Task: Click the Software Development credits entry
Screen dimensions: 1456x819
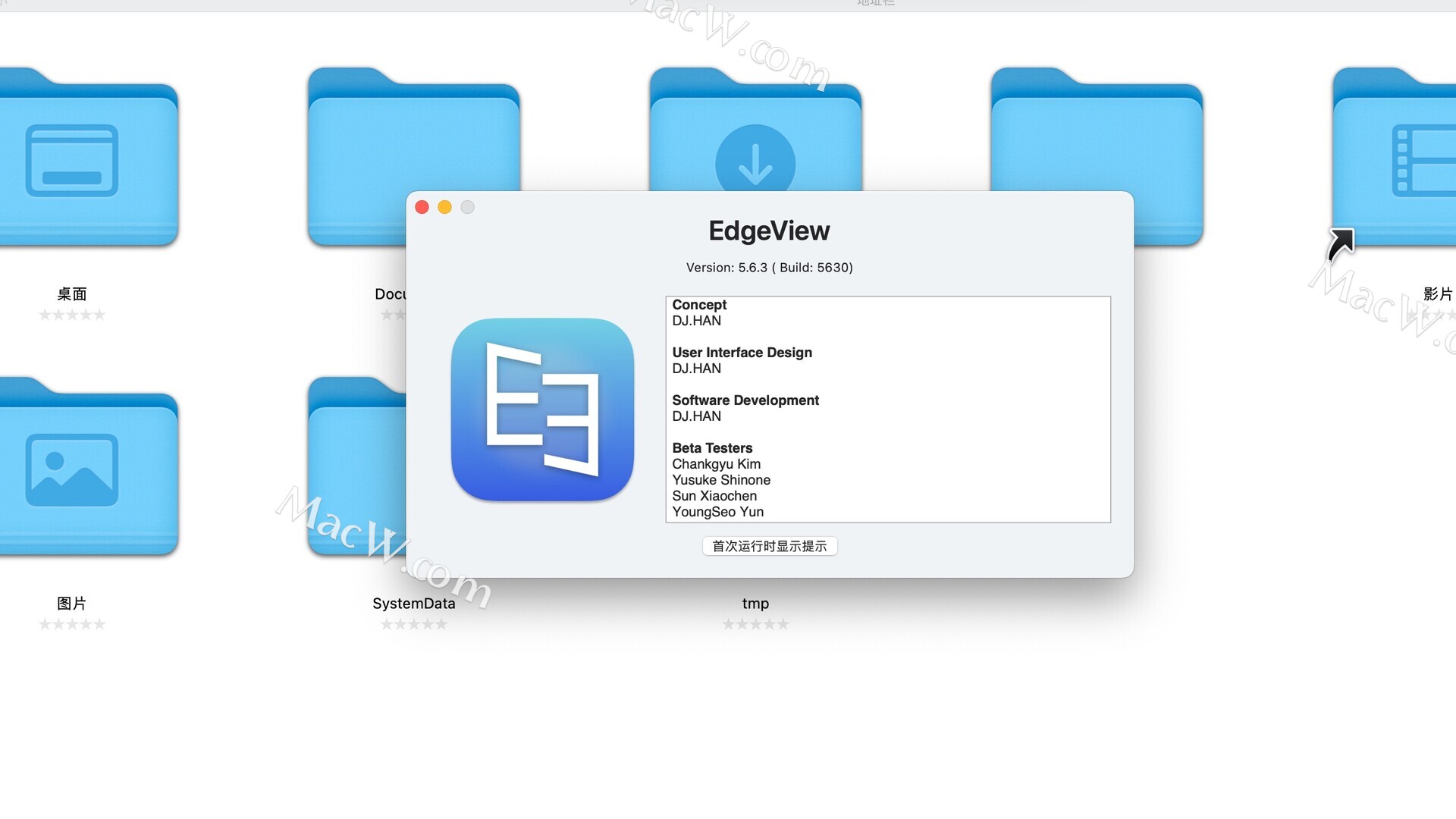Action: tap(745, 400)
